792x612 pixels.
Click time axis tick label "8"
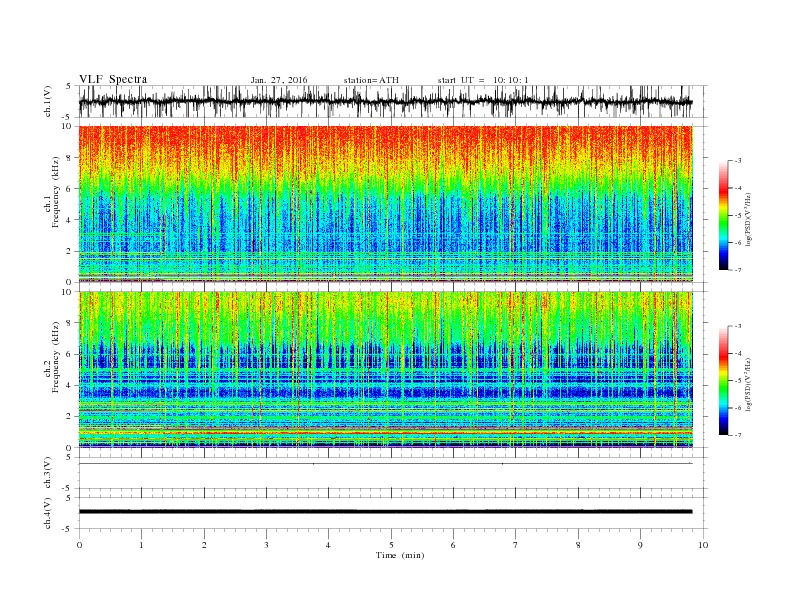578,545
